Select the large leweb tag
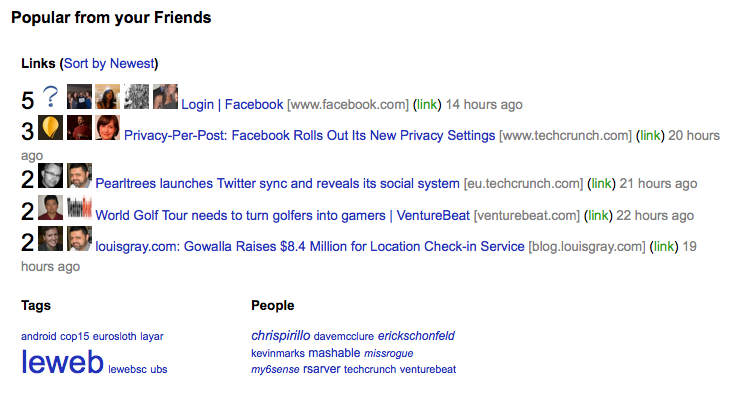This screenshot has width=752, height=396. tap(62, 362)
